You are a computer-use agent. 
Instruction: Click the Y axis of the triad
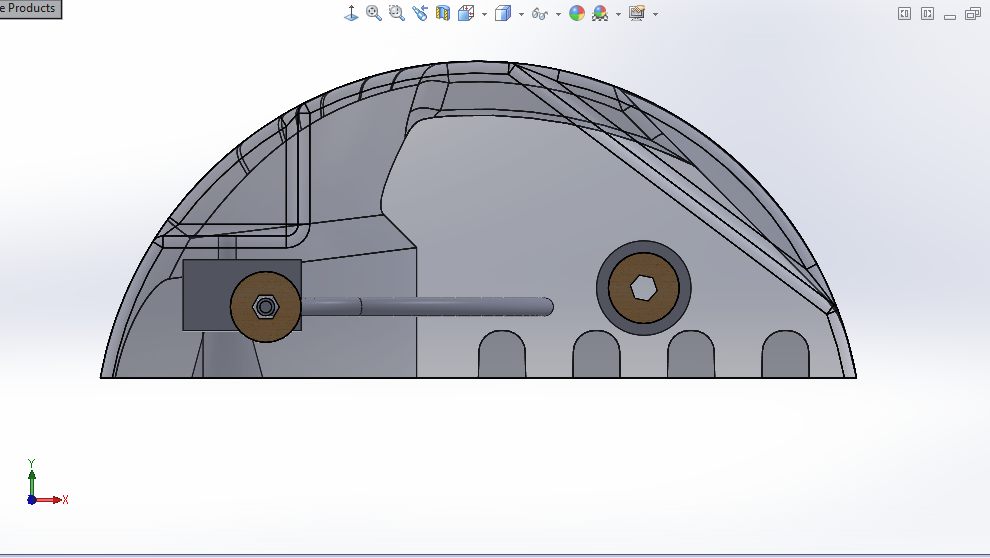tap(32, 478)
